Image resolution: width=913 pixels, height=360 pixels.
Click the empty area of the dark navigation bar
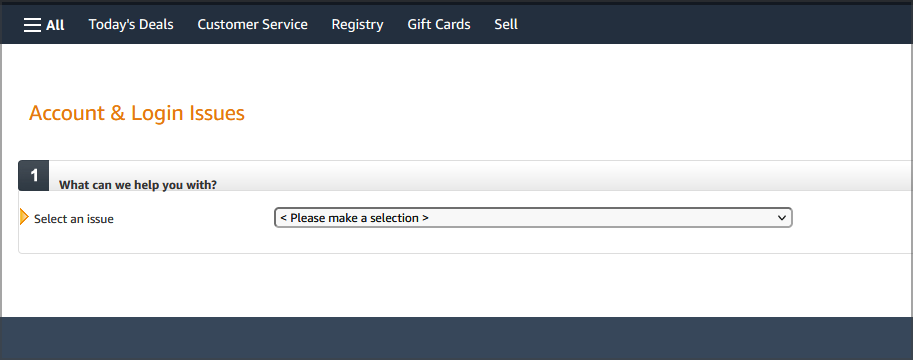[715, 24]
